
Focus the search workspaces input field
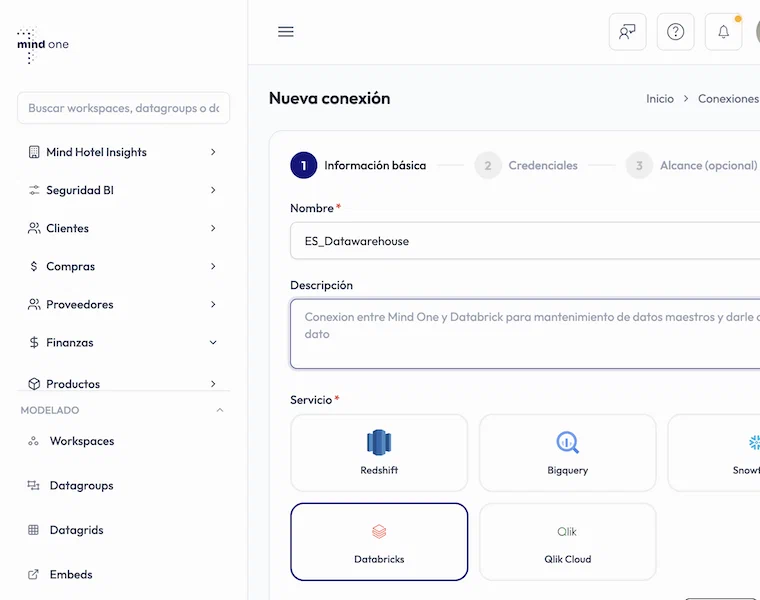124,108
